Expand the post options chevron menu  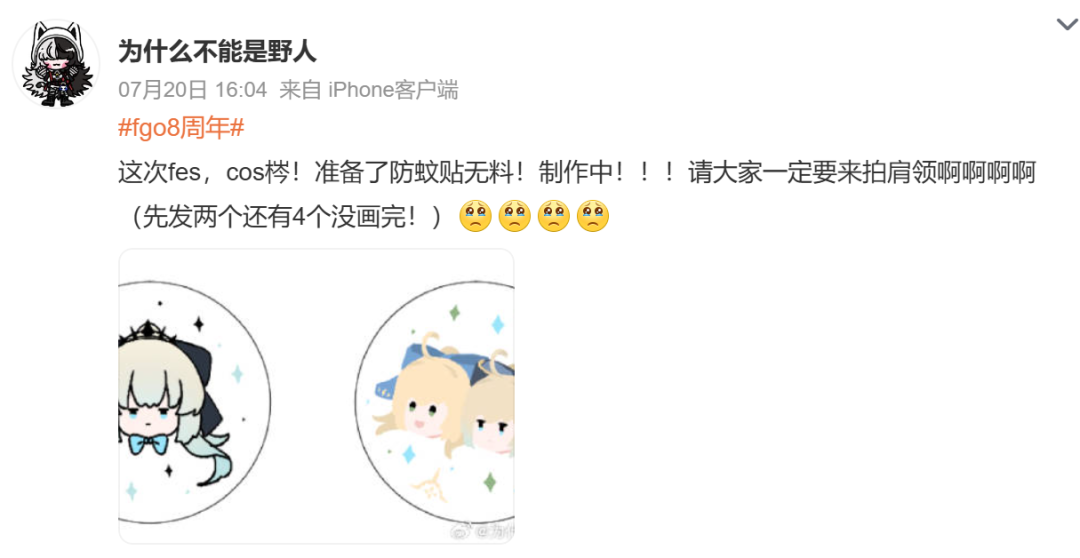pyautogui.click(x=1067, y=25)
